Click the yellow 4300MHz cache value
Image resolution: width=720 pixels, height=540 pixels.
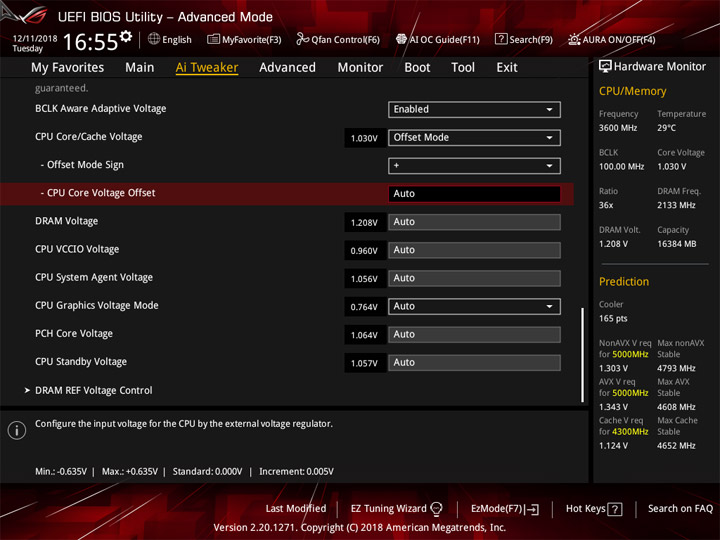tap(630, 432)
